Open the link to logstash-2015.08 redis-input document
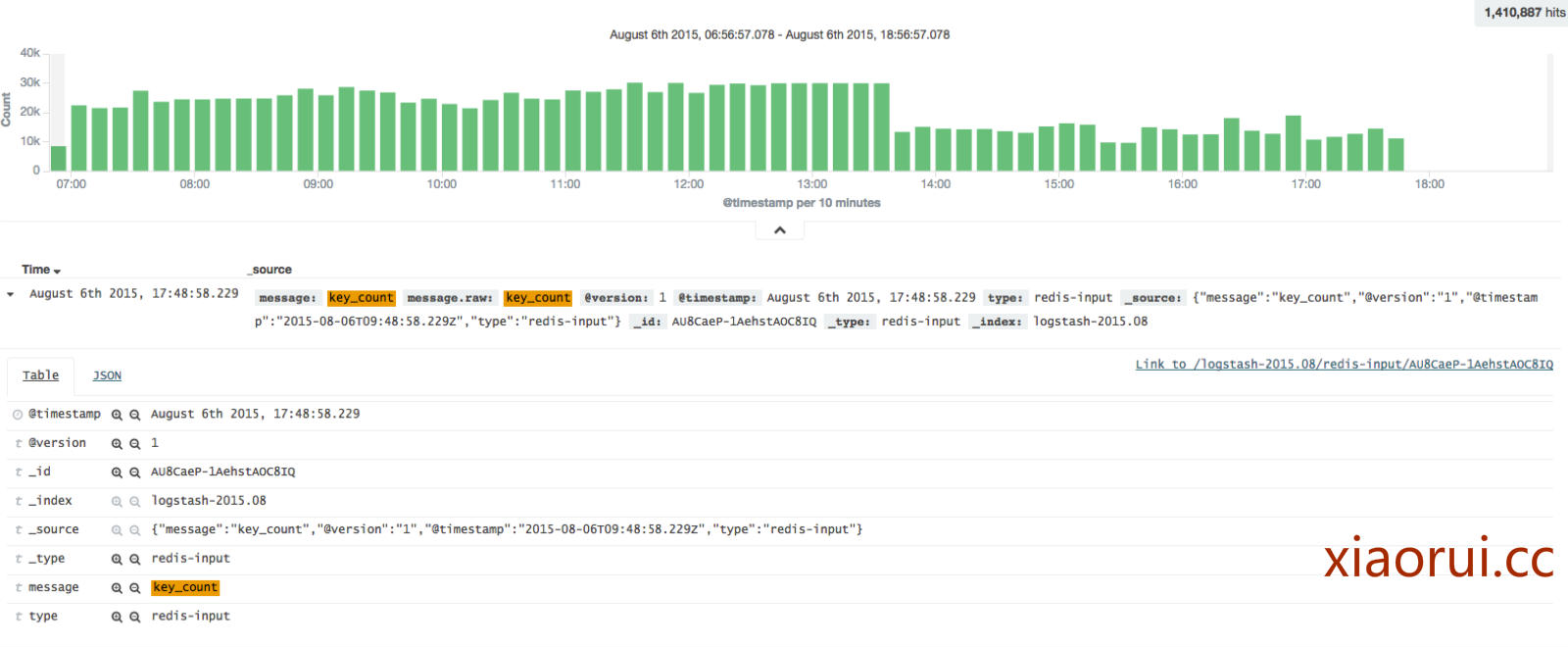1568x647 pixels. click(1344, 365)
